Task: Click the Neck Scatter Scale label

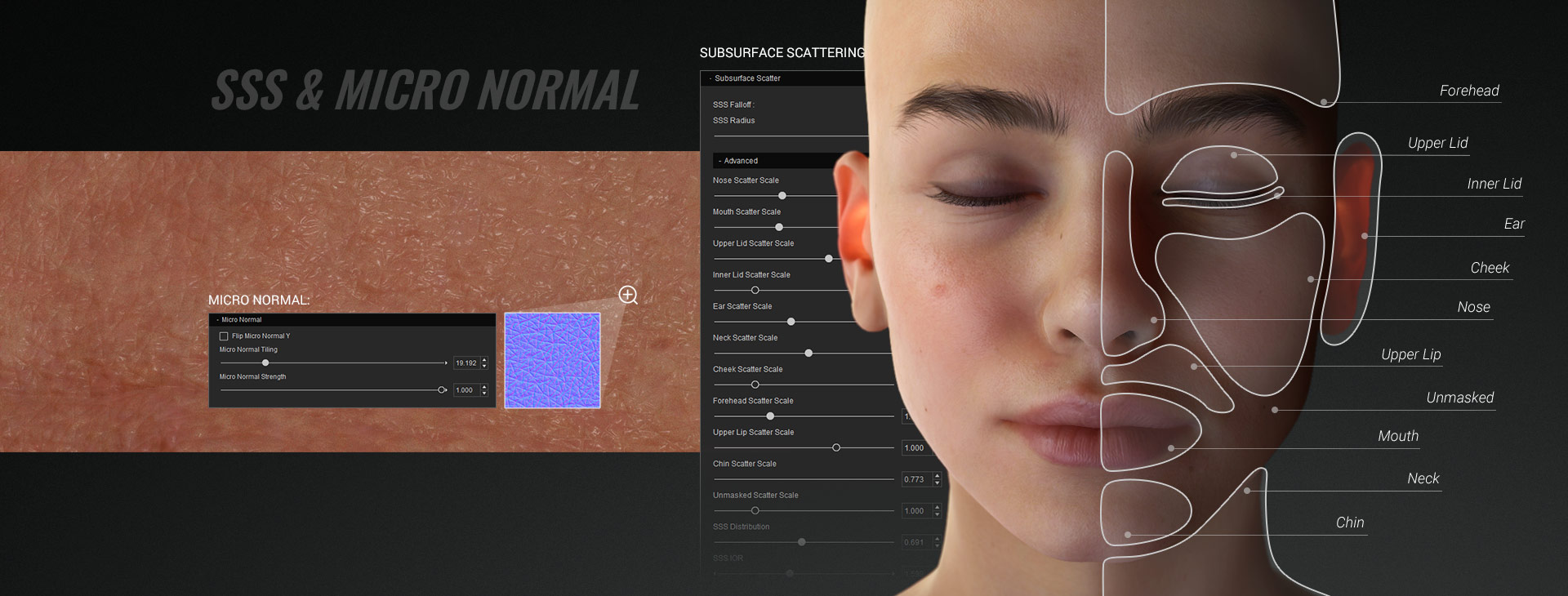Action: coord(745,338)
